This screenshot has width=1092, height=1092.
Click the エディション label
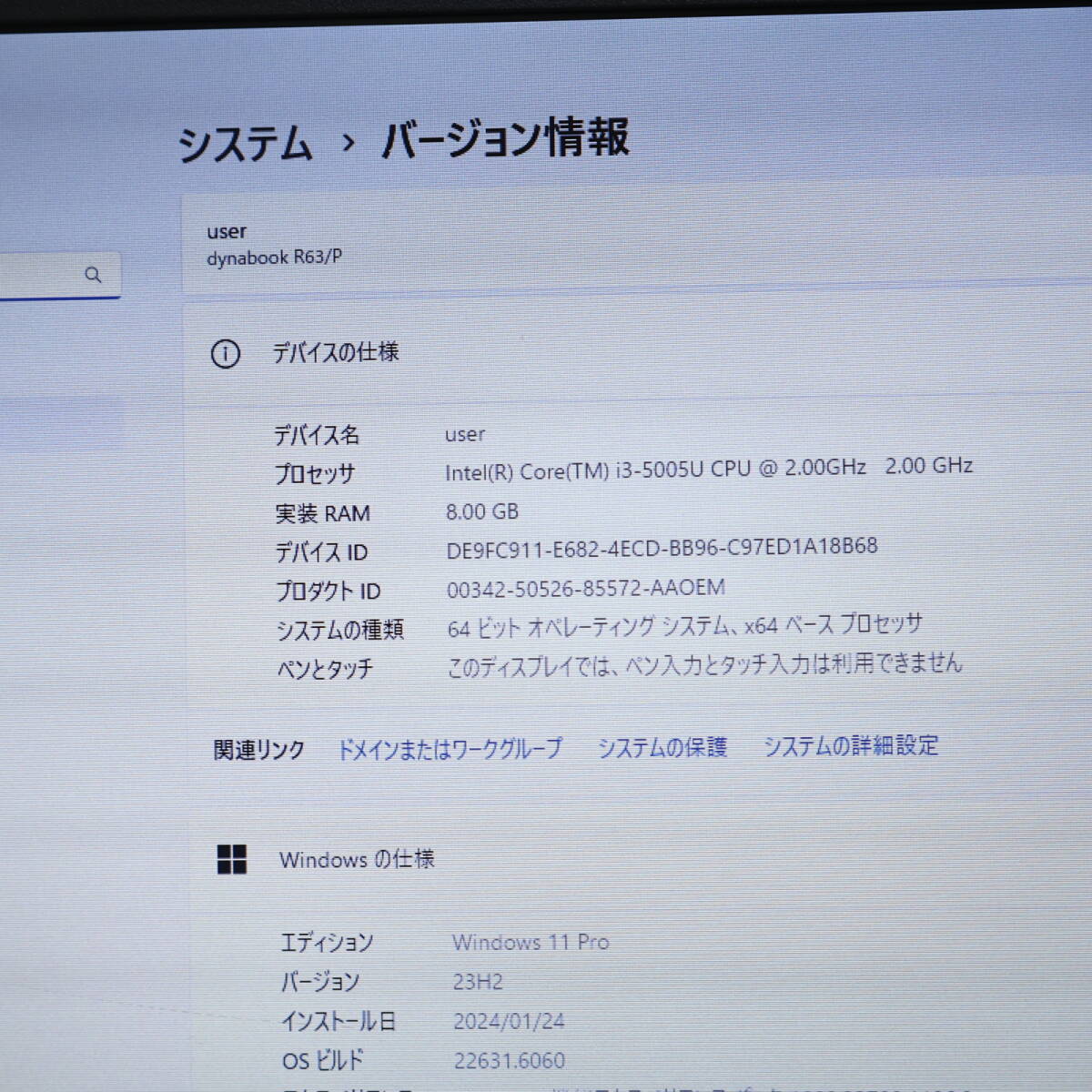click(x=327, y=943)
